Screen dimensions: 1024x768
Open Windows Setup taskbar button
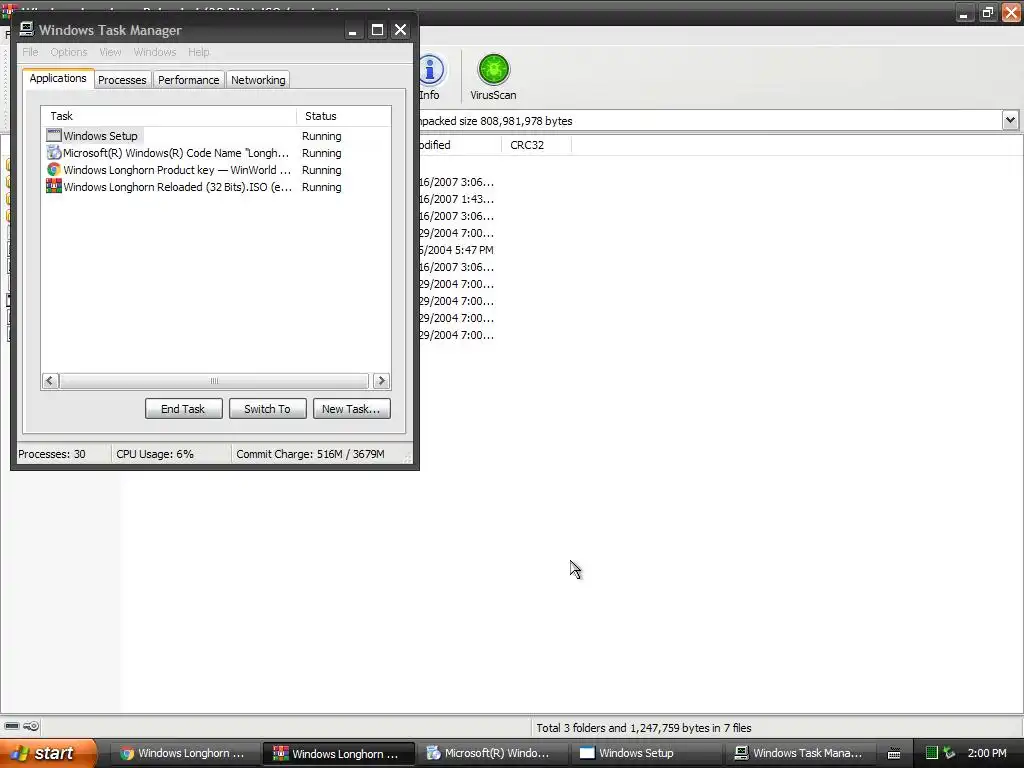(x=645, y=754)
